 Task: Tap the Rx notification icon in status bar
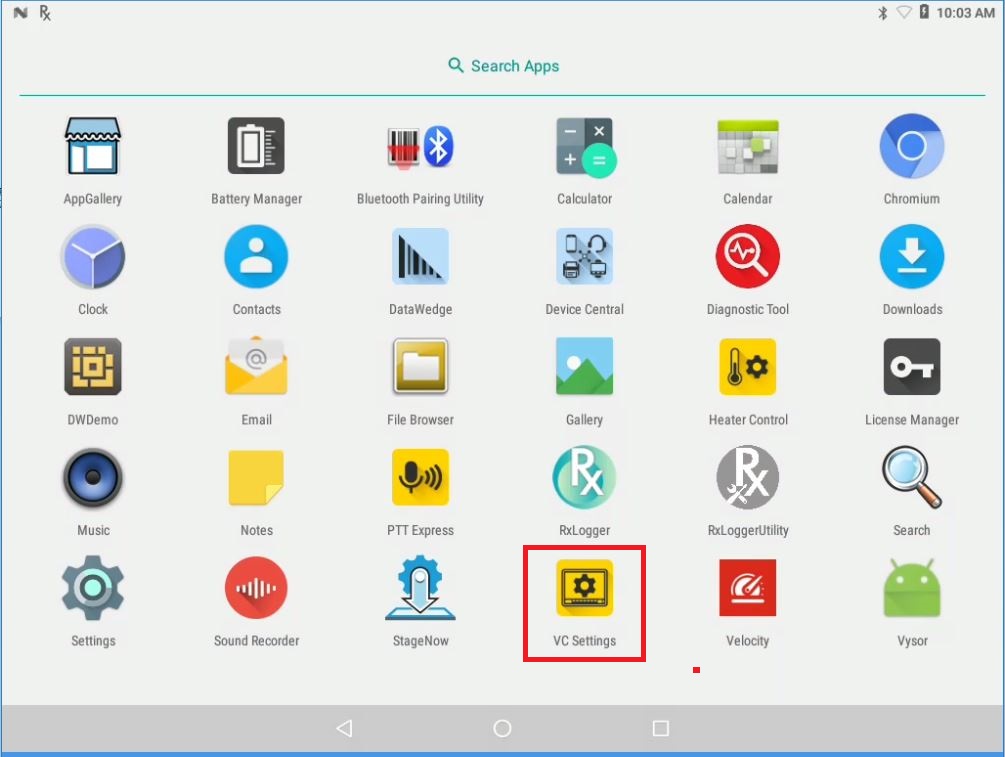point(44,13)
